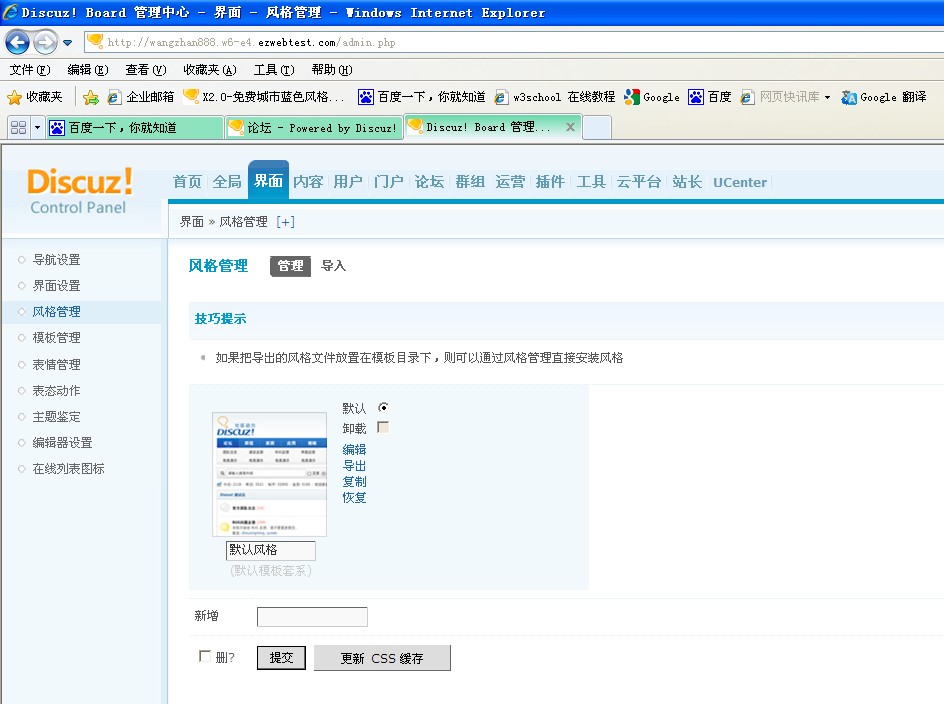Go to 运营 in admin navigation

510,182
